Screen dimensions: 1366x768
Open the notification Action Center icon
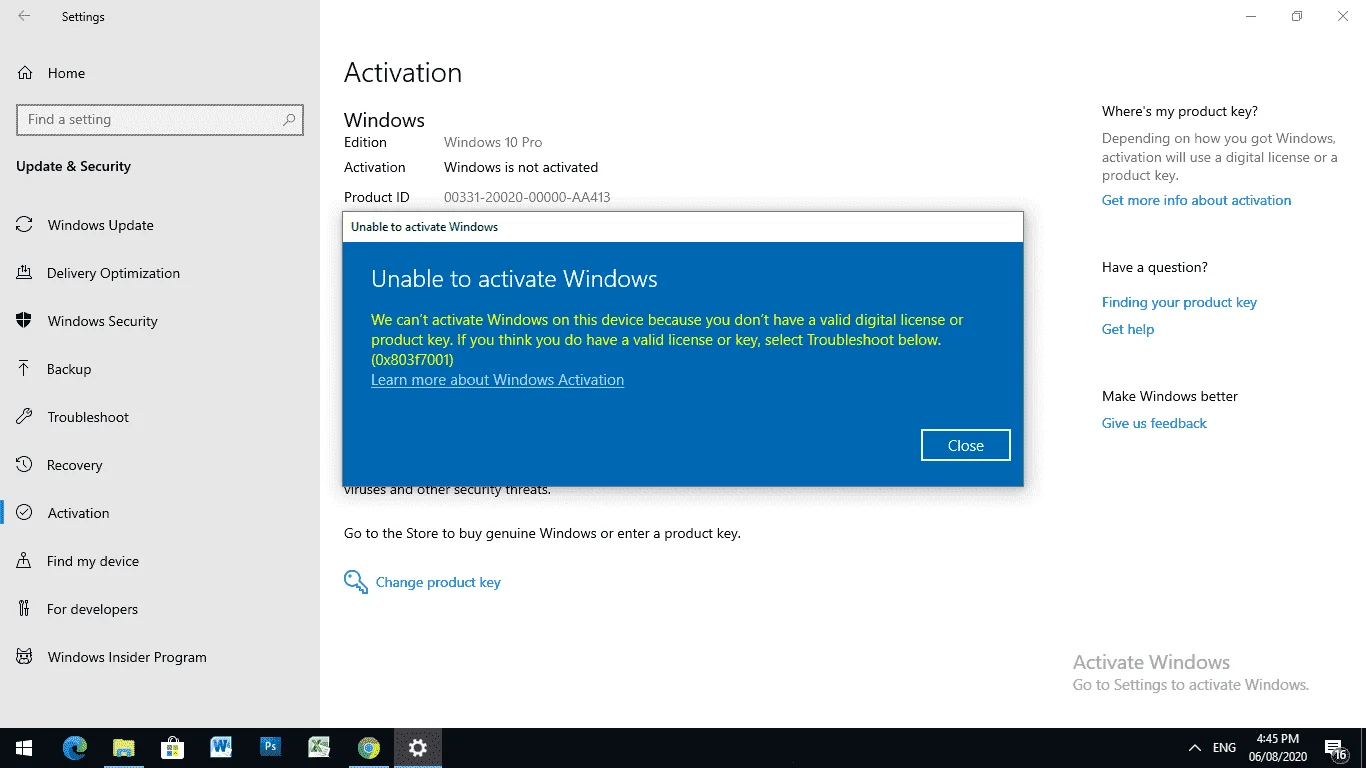coord(1335,749)
